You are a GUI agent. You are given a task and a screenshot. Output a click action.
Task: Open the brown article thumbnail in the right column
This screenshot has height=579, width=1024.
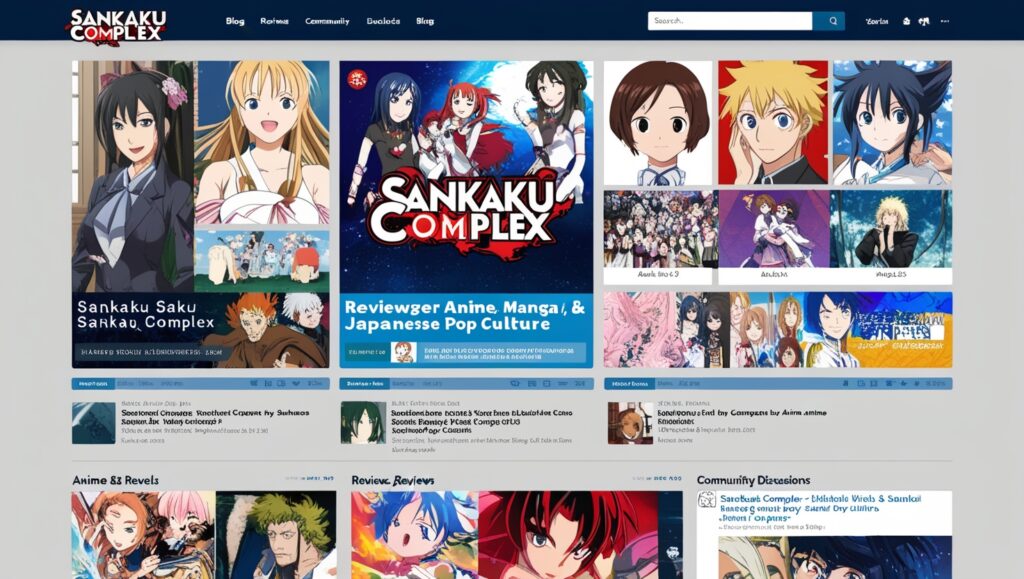click(630, 423)
